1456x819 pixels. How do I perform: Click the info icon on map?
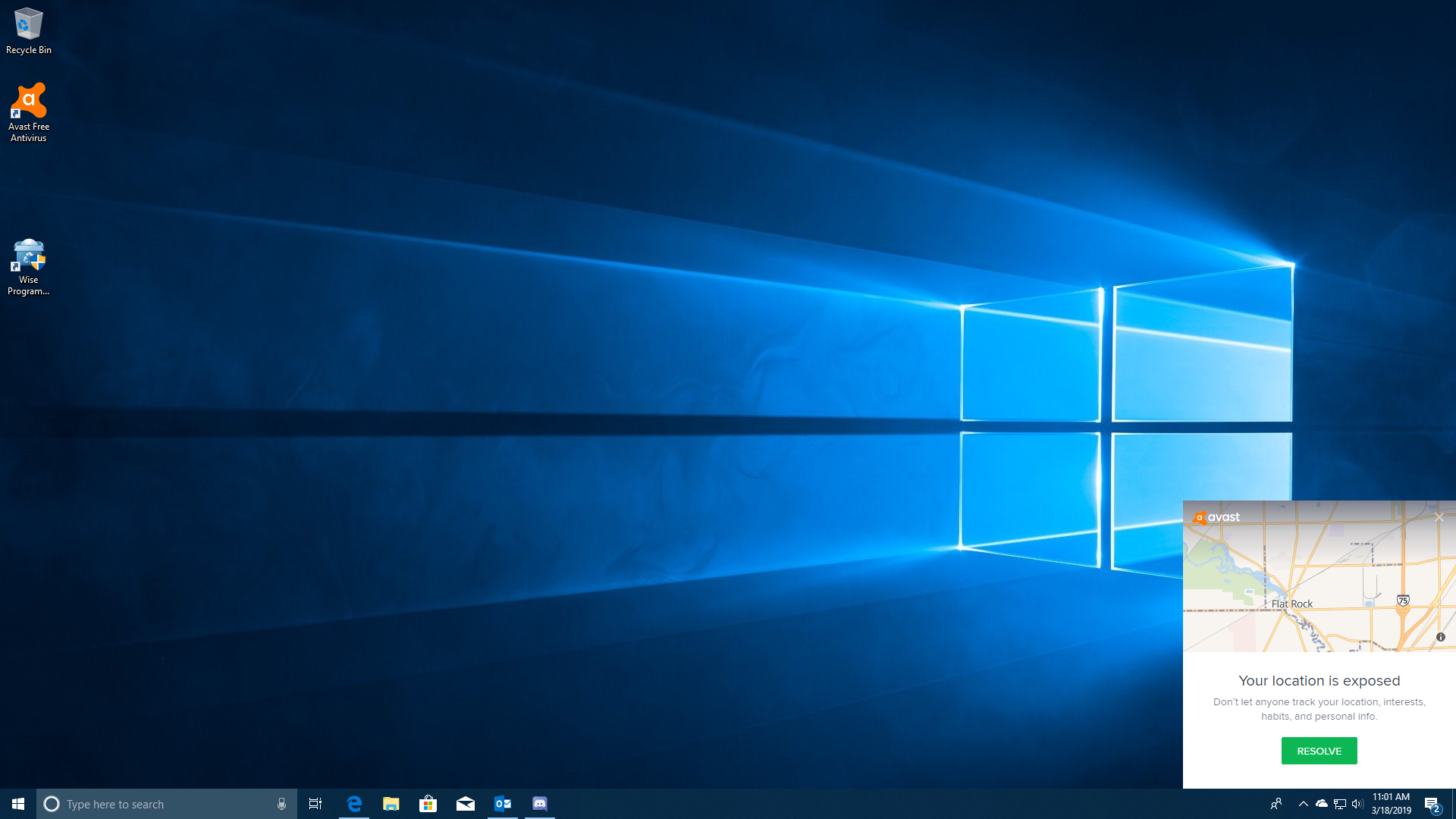(1440, 637)
